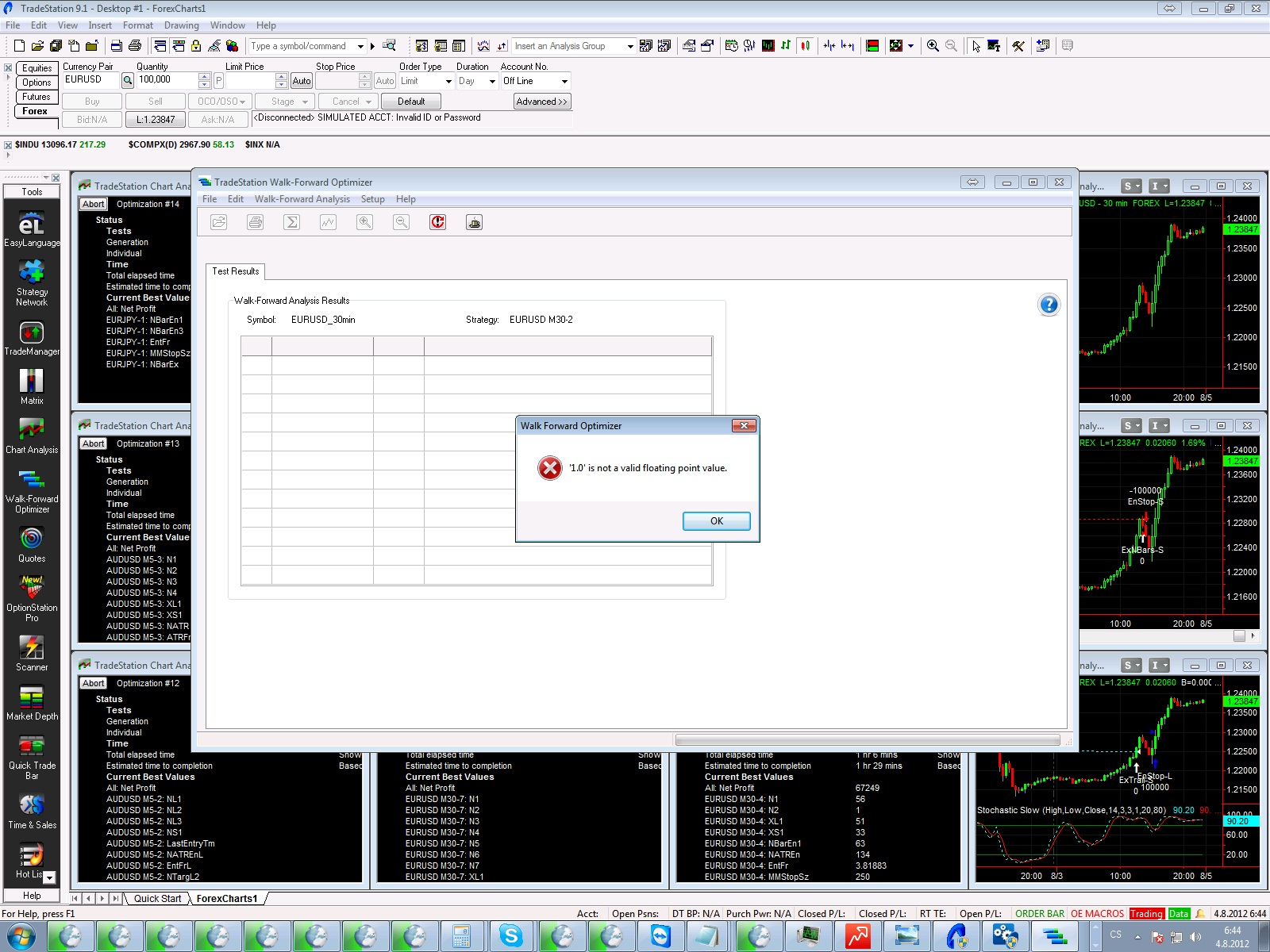Click the currency pair lookup magnifier
This screenshot has width=1270, height=952.
(x=127, y=80)
